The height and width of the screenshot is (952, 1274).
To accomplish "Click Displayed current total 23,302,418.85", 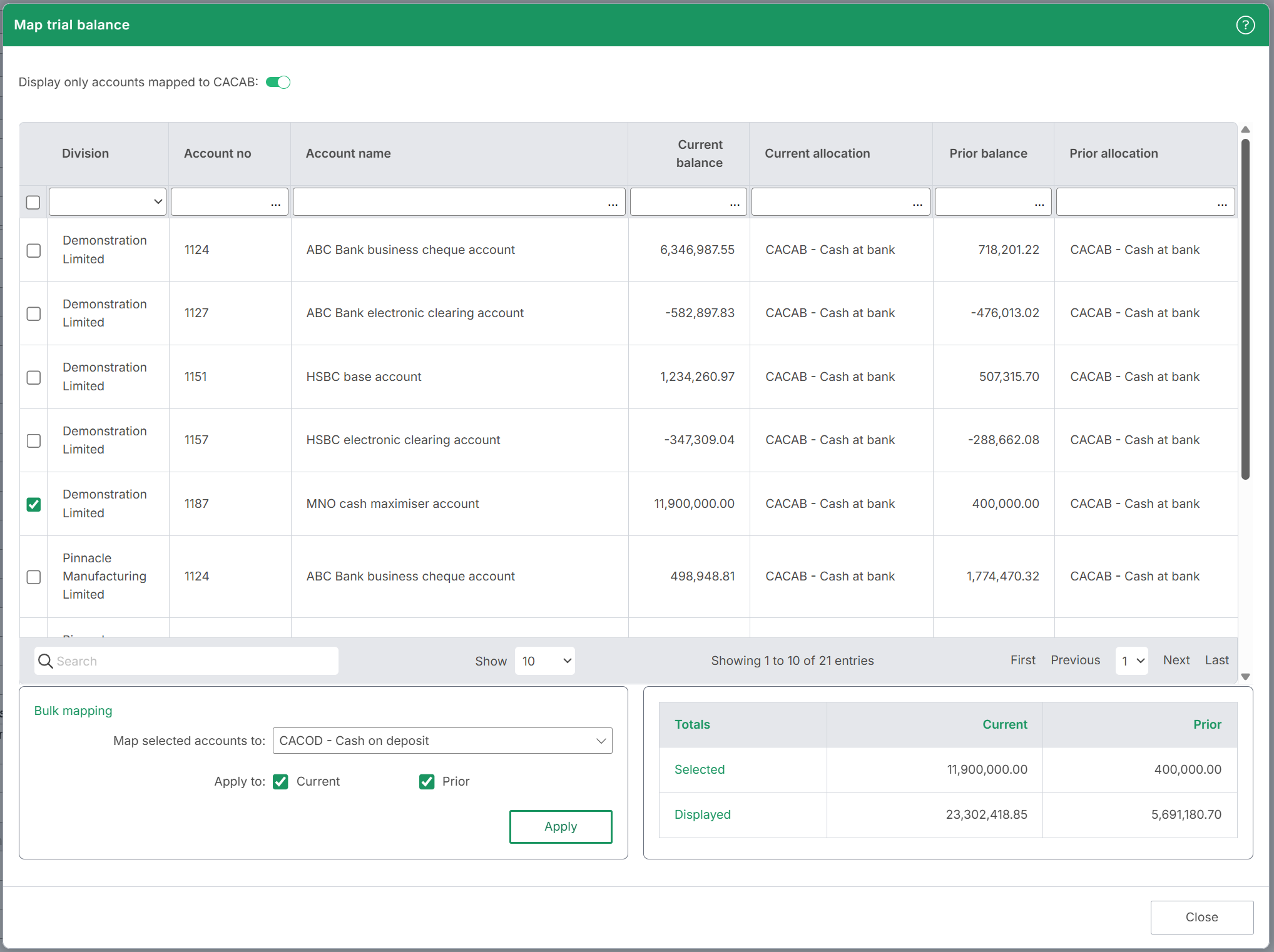I will 986,814.
